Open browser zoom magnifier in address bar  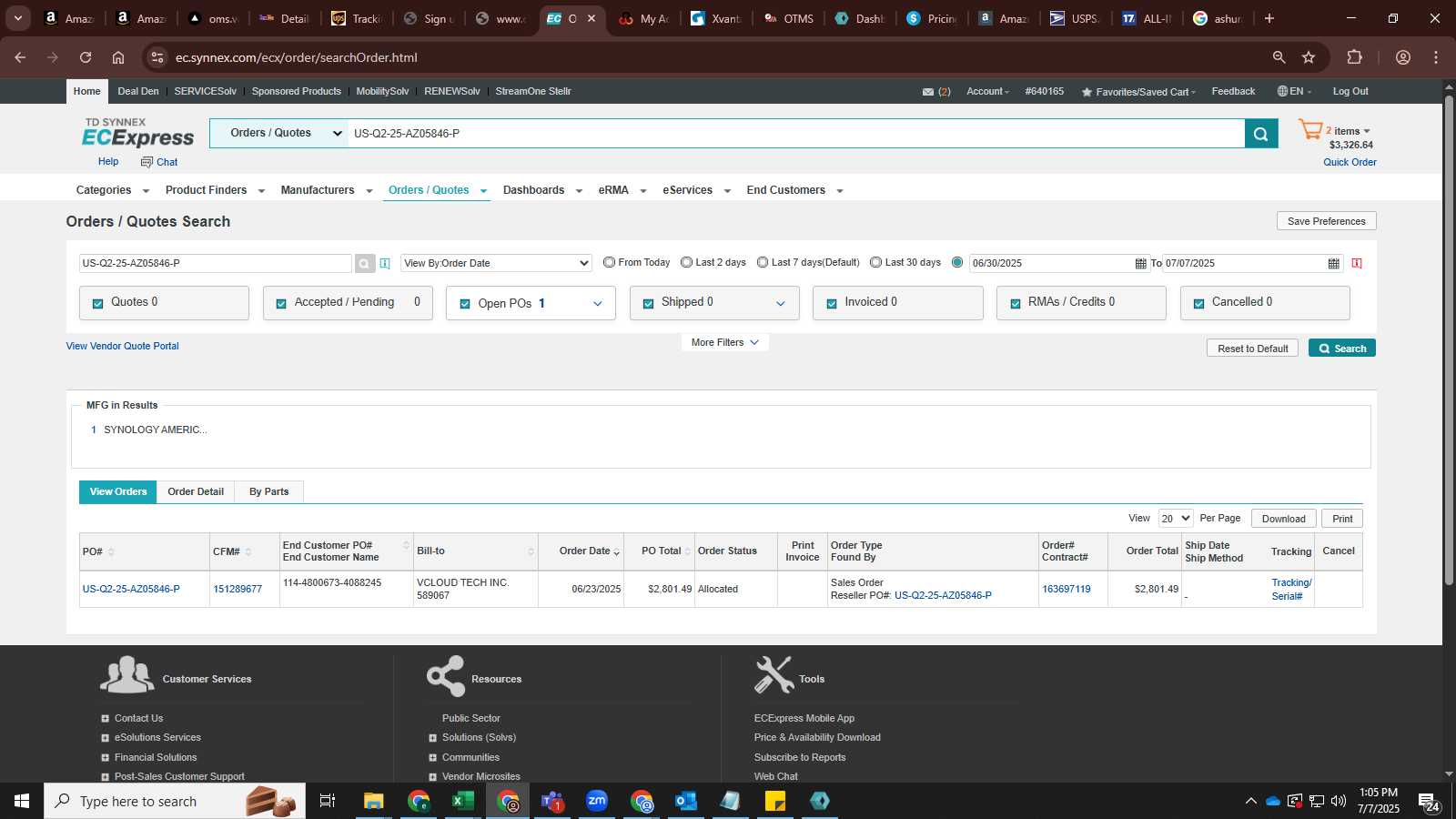pyautogui.click(x=1279, y=57)
